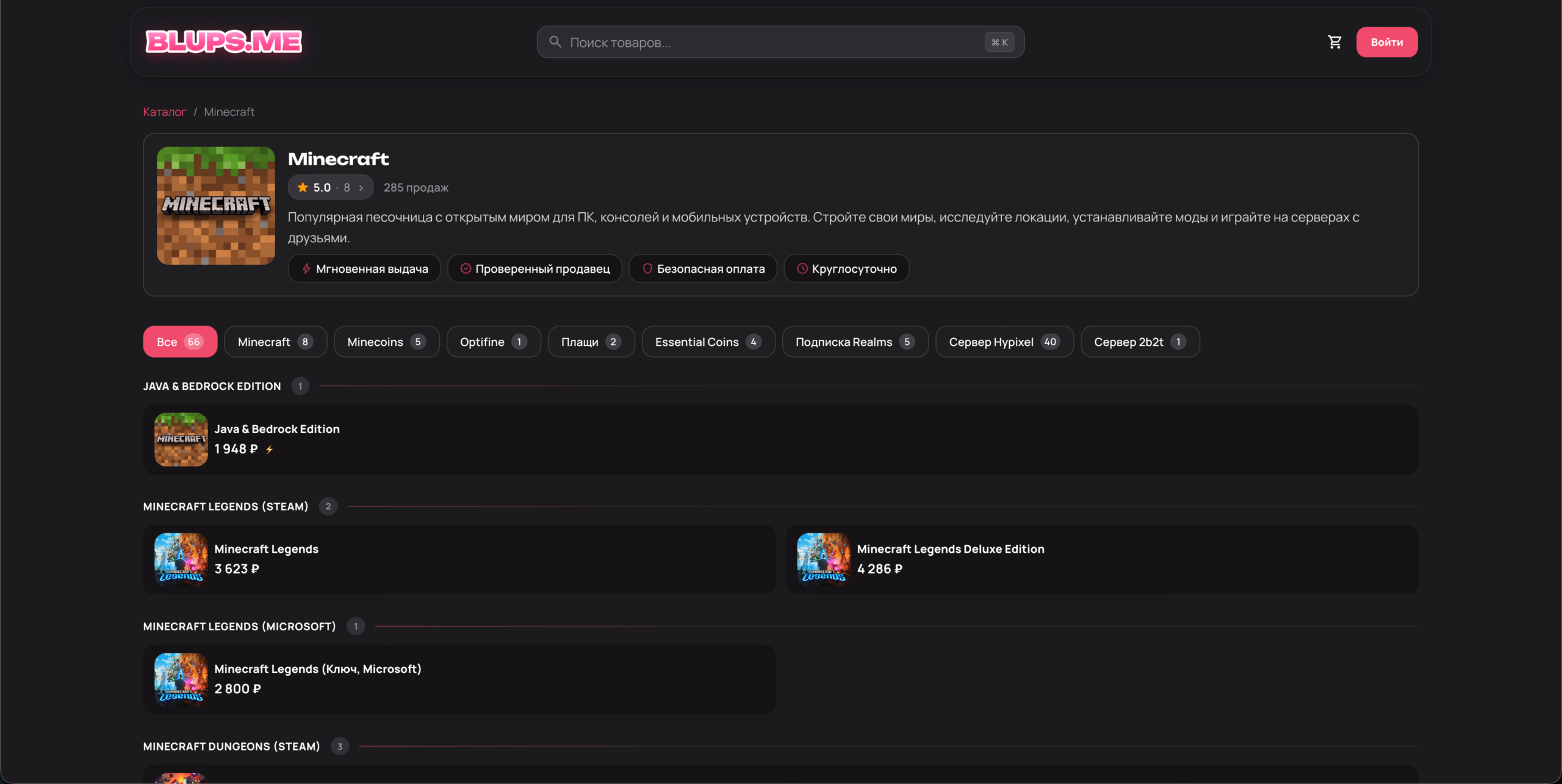Select the Сервер 2b2t filter tab
Viewport: 1562px width, 784px height.
pyautogui.click(x=1140, y=342)
